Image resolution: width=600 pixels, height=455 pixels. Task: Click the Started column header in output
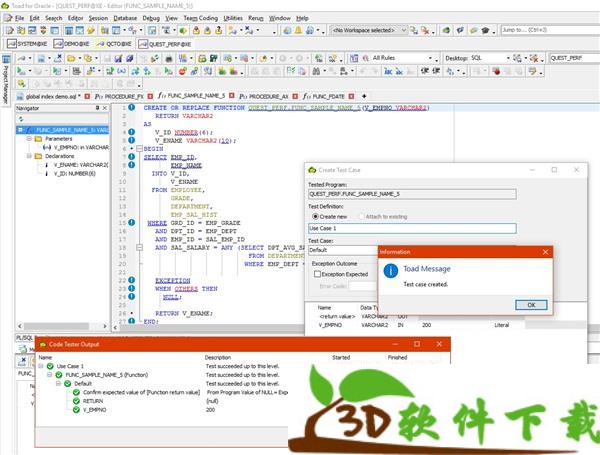[x=341, y=357]
